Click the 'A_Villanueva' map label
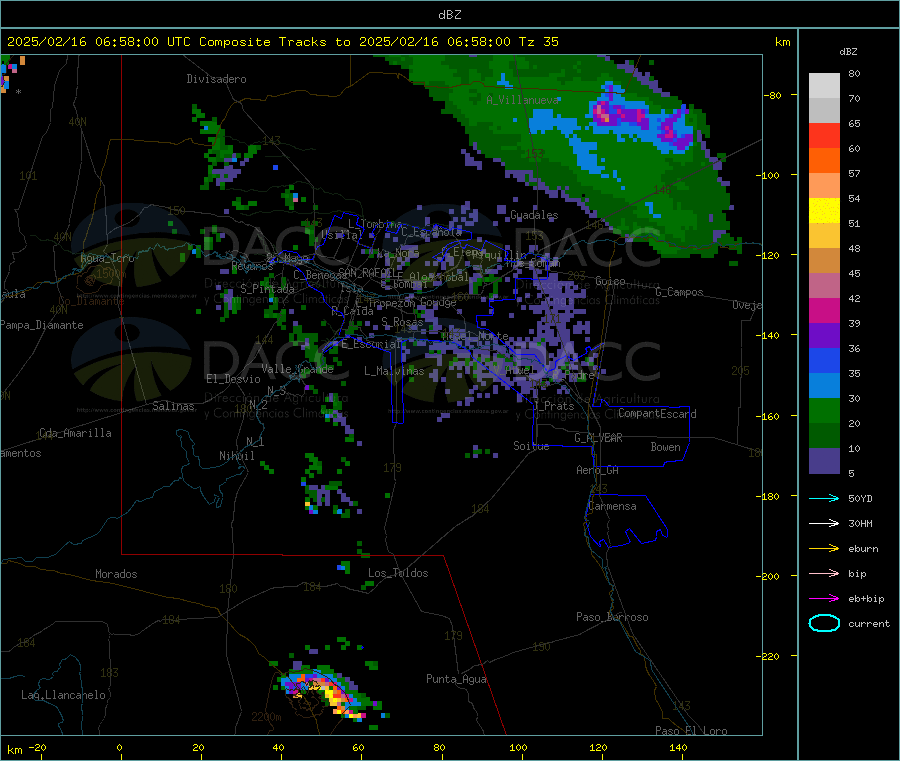The height and width of the screenshot is (761, 900). tap(522, 100)
